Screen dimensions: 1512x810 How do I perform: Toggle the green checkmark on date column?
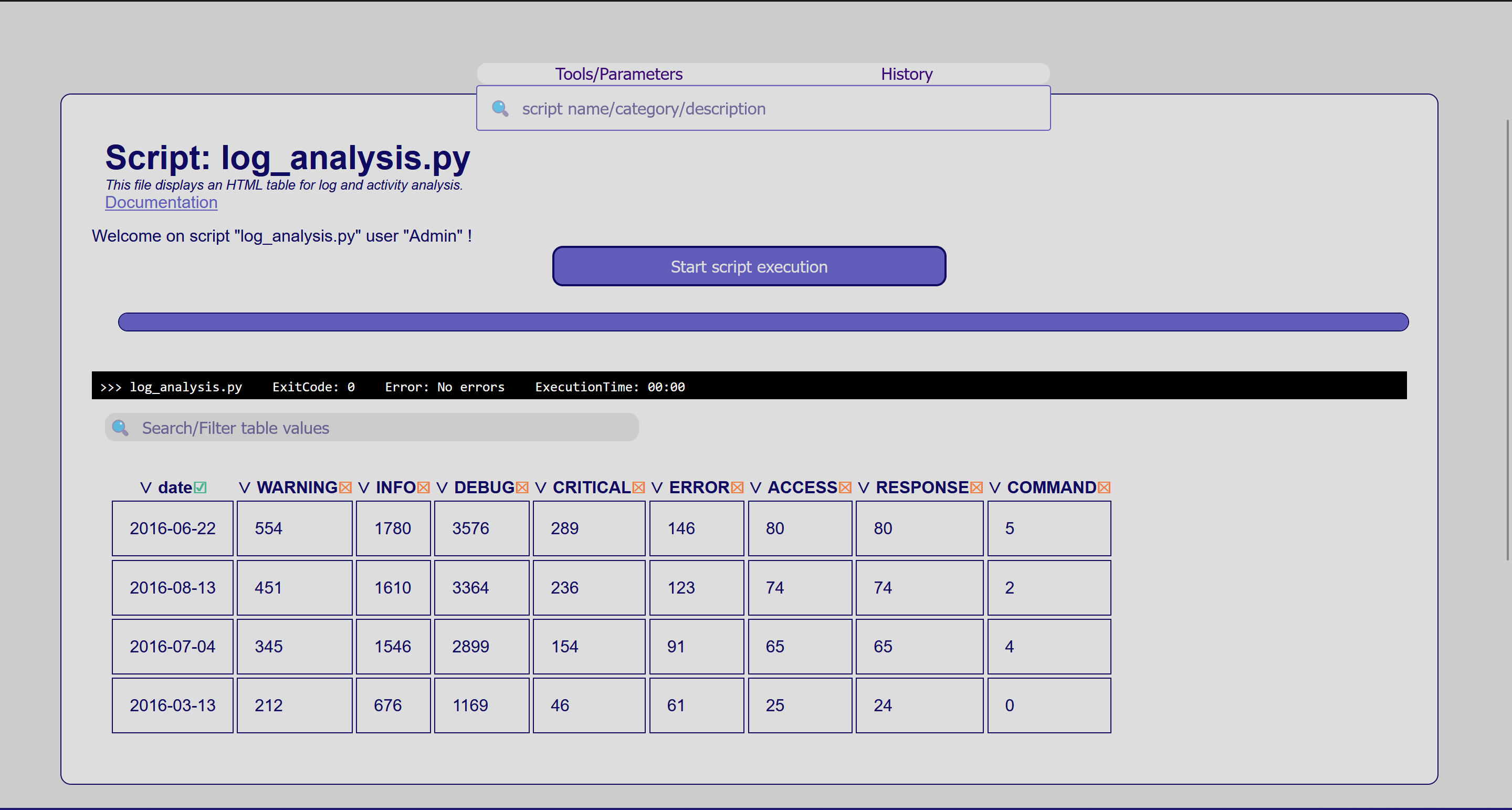[200, 487]
